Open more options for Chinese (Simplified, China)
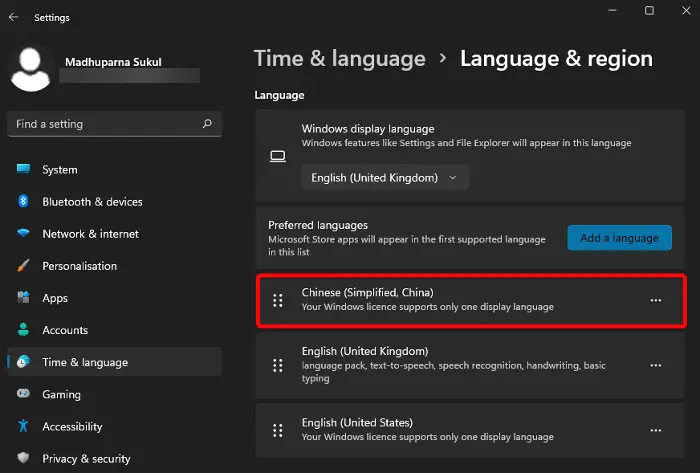Screen dimensions: 700x473 click(x=656, y=300)
